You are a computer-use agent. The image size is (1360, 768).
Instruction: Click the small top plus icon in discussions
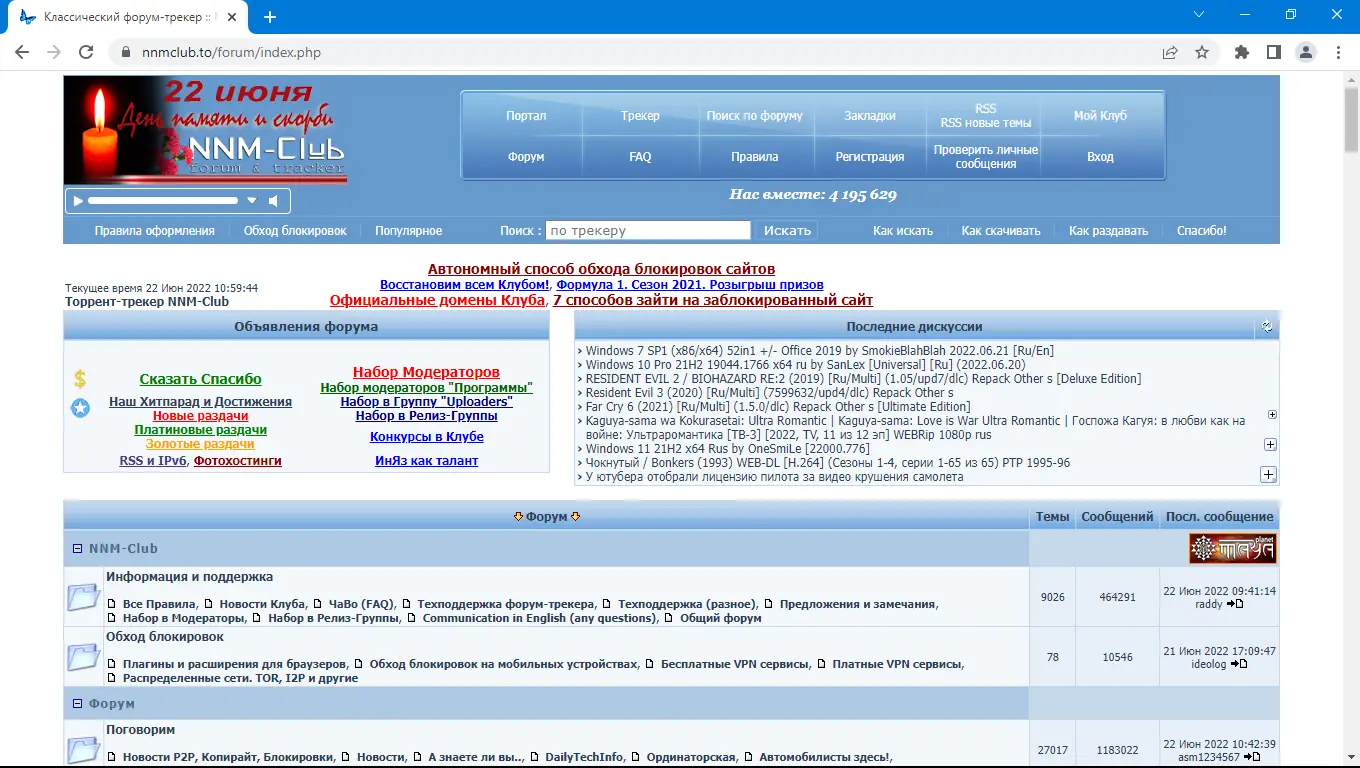tap(1272, 414)
